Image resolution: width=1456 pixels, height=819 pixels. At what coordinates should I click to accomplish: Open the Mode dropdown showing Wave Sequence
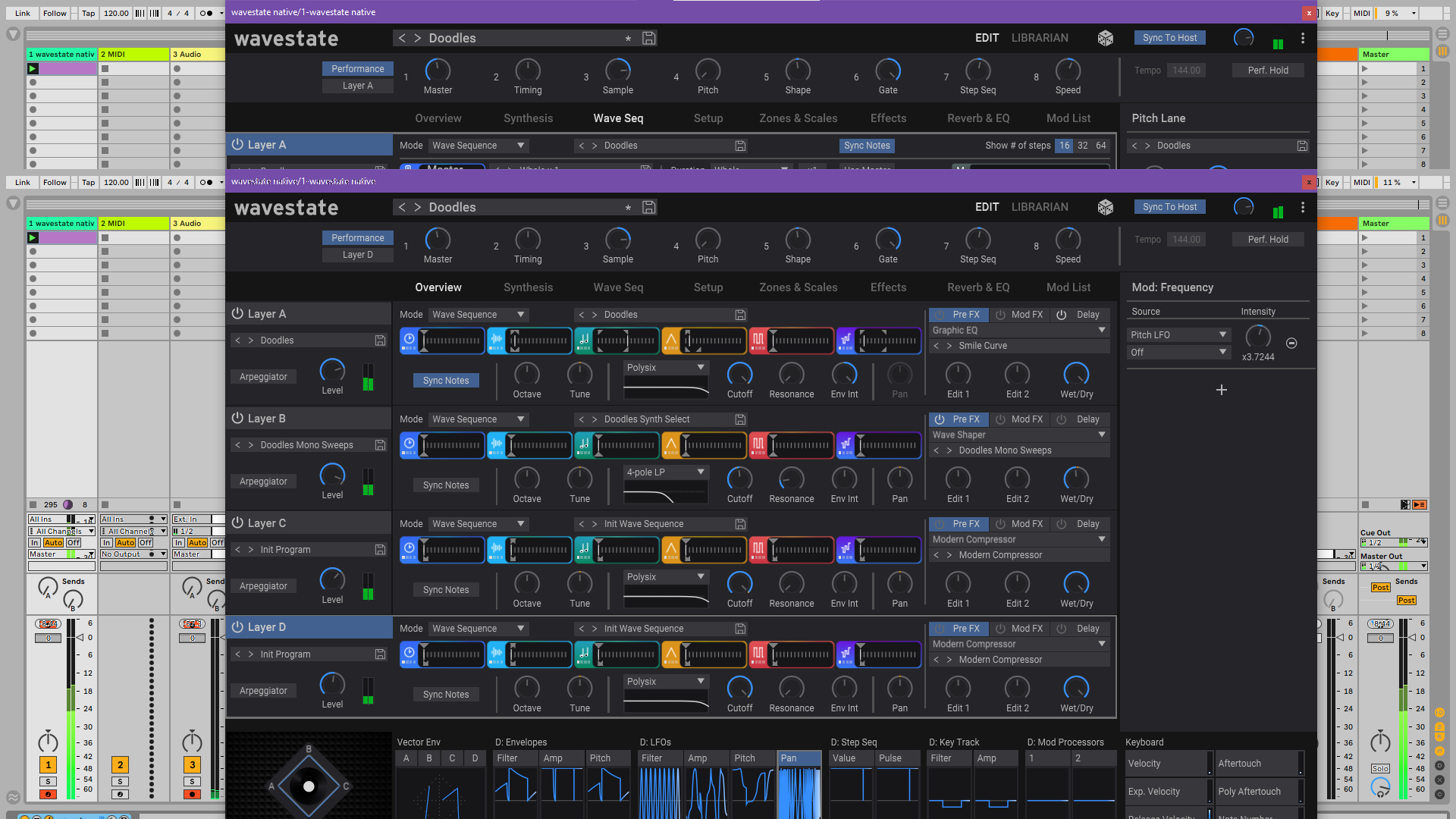pyautogui.click(x=476, y=314)
